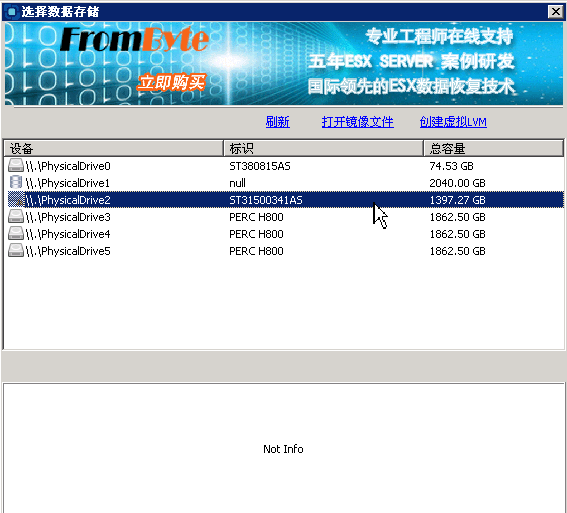
Task: Click the orange 立即购买 banner button
Action: coord(171,83)
